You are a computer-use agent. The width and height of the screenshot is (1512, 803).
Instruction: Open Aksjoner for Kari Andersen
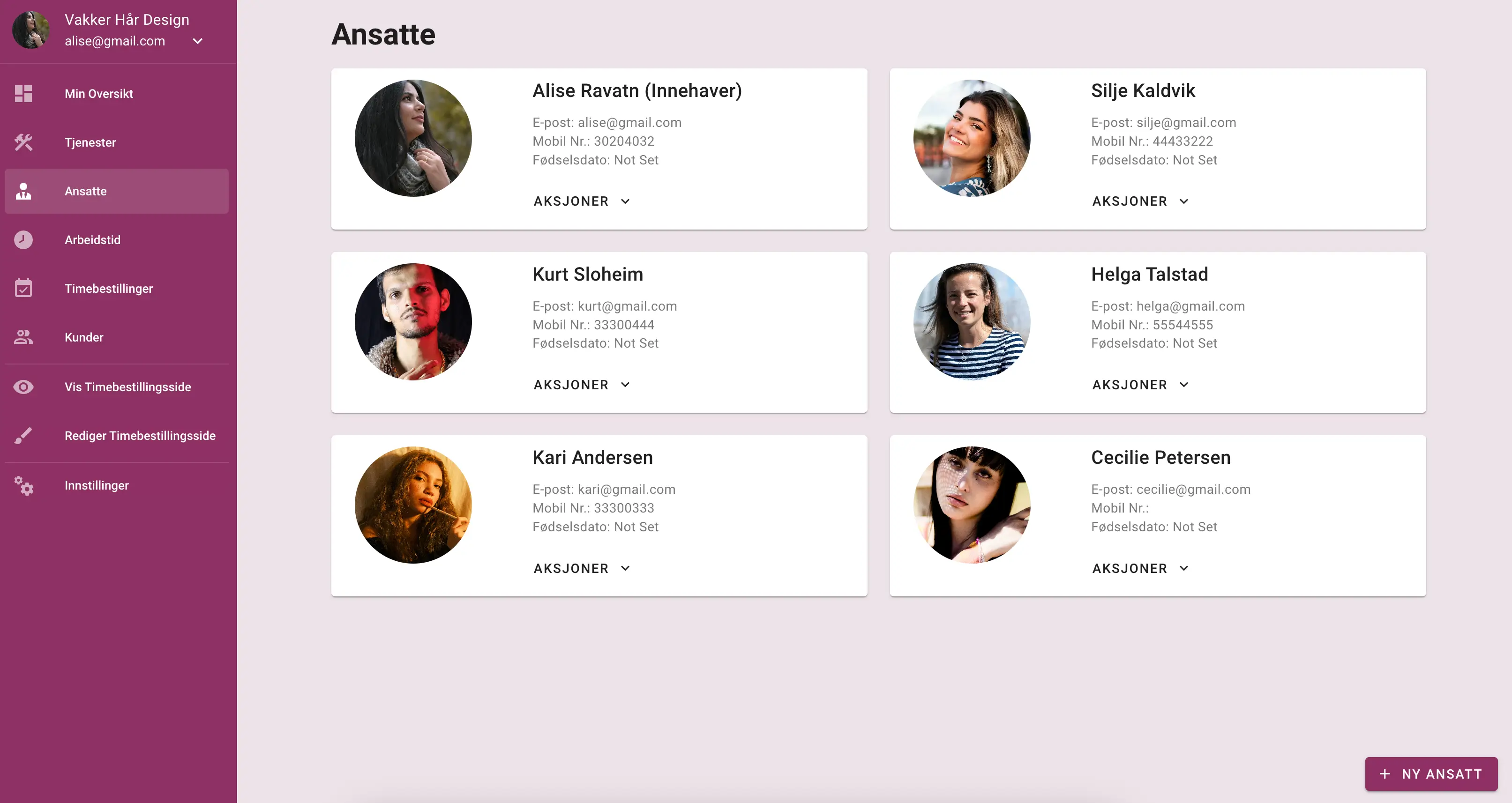[x=581, y=568]
